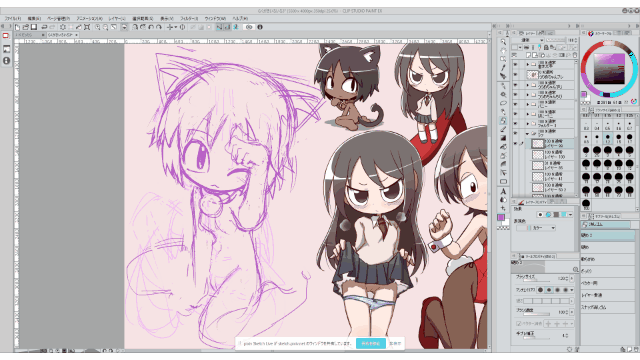Close the first document tab
This screenshot has width=640, height=360.
tap(43, 35)
